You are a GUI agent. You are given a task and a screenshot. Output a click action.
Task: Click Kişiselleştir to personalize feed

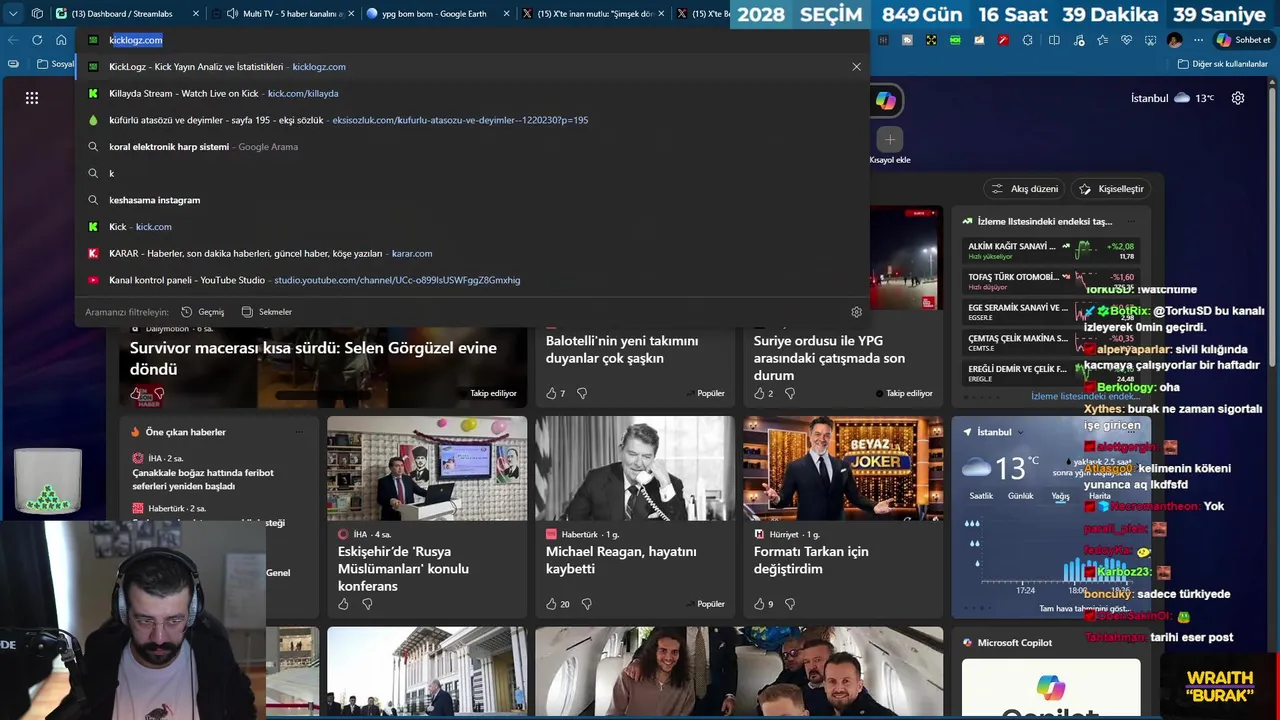(x=1112, y=189)
